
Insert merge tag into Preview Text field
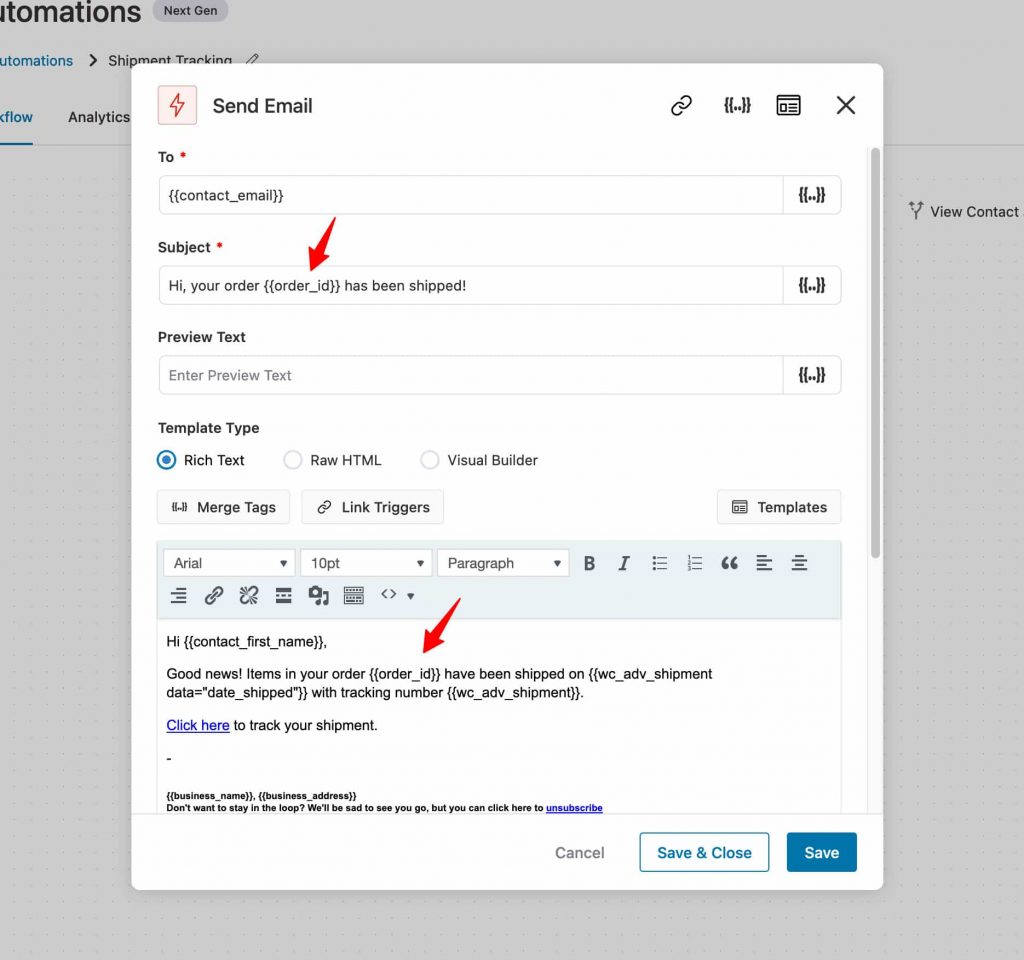click(x=812, y=375)
